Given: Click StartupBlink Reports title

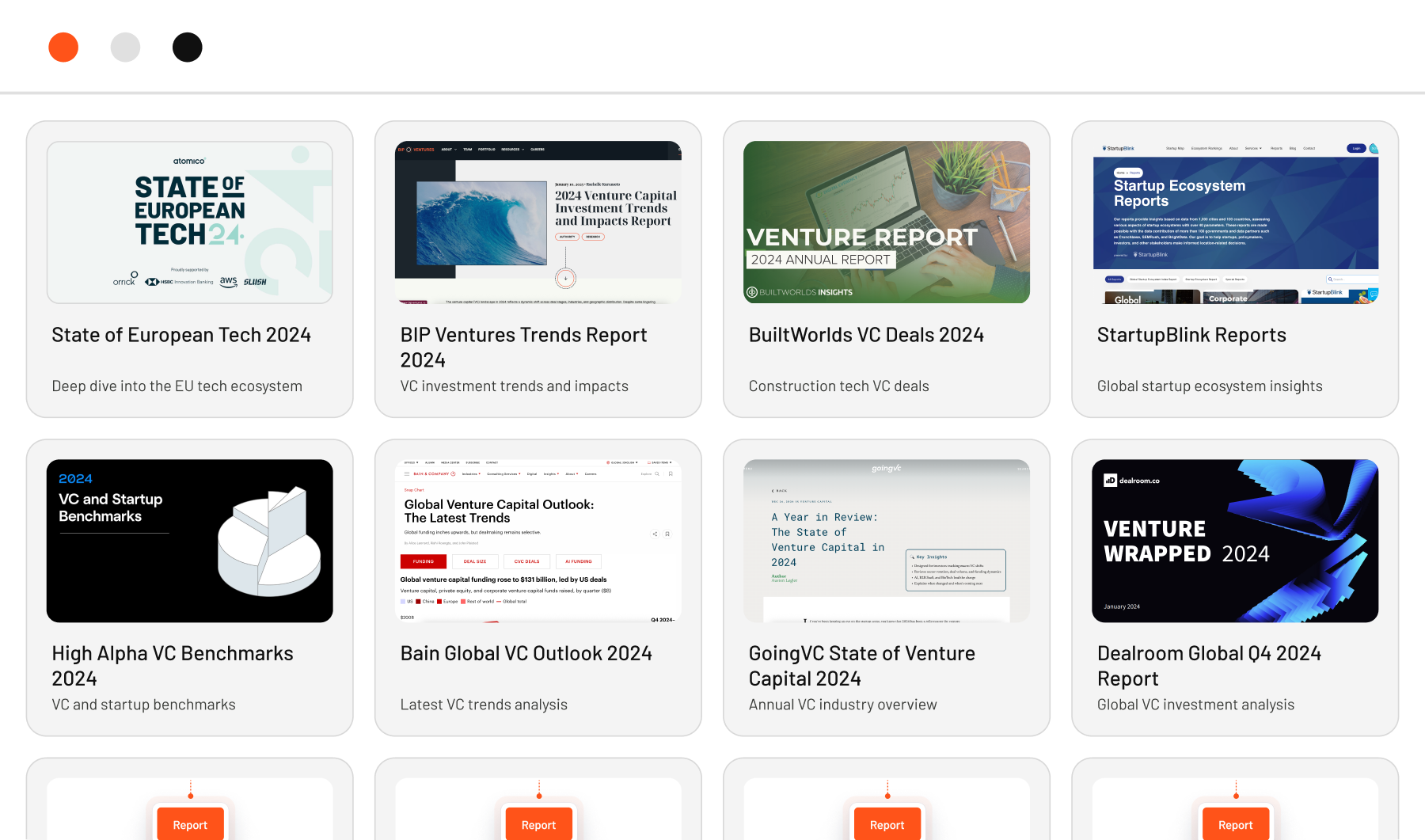Looking at the screenshot, I should (1191, 335).
